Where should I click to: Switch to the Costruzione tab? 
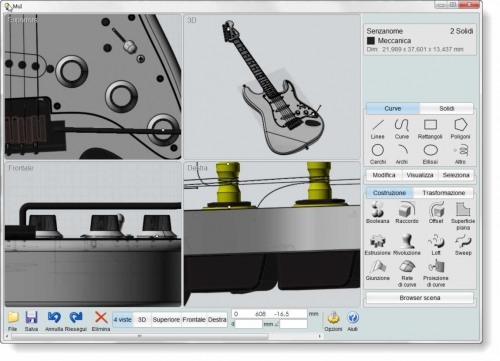pyautogui.click(x=389, y=193)
